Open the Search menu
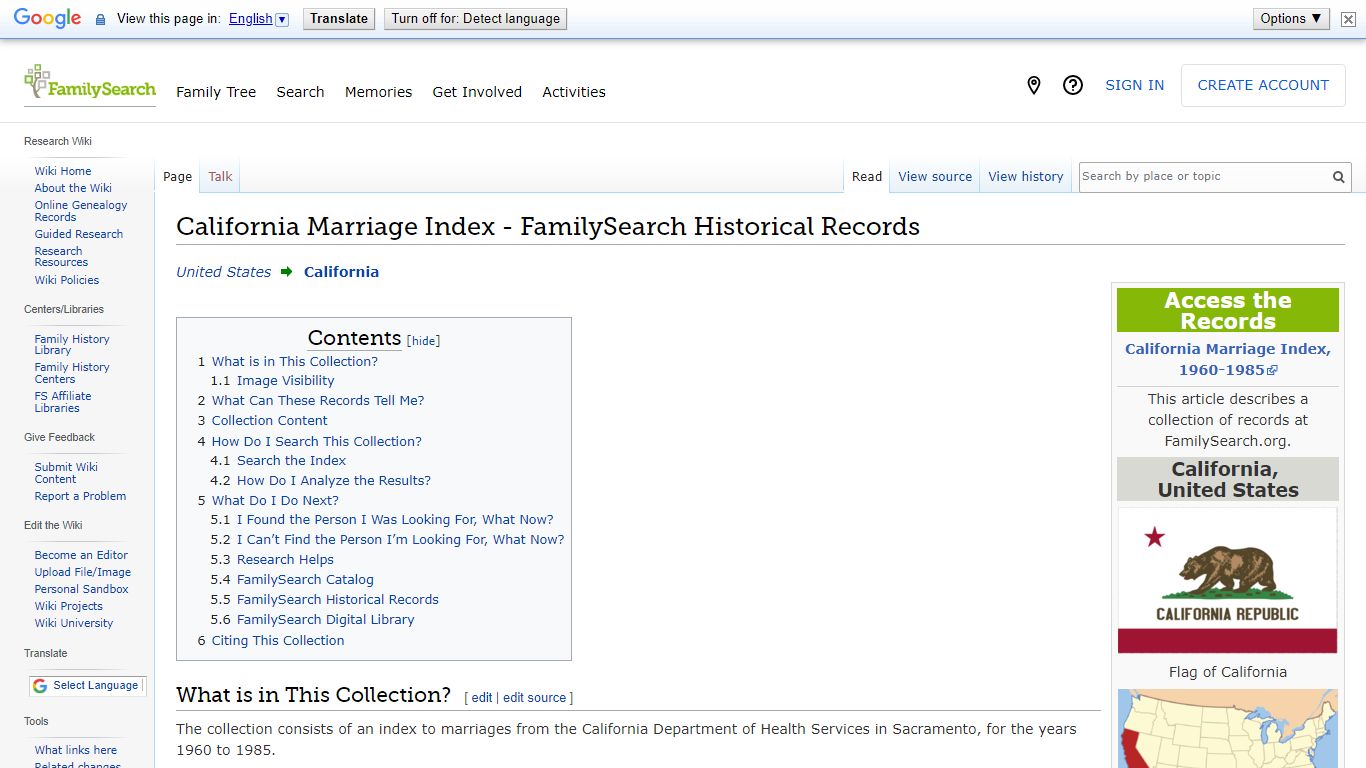Viewport: 1366px width, 768px height. pyautogui.click(x=300, y=92)
